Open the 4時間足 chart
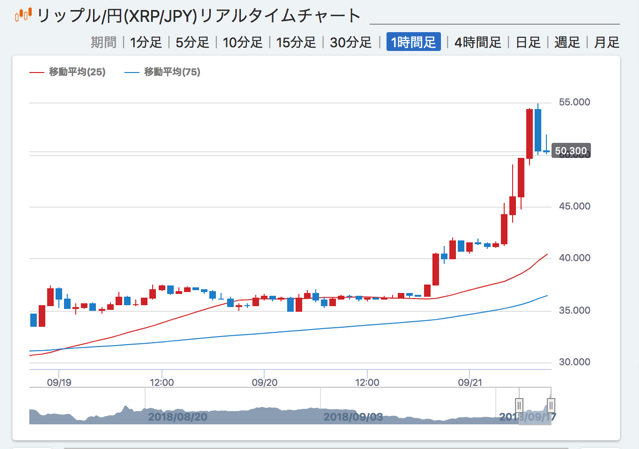 click(478, 42)
